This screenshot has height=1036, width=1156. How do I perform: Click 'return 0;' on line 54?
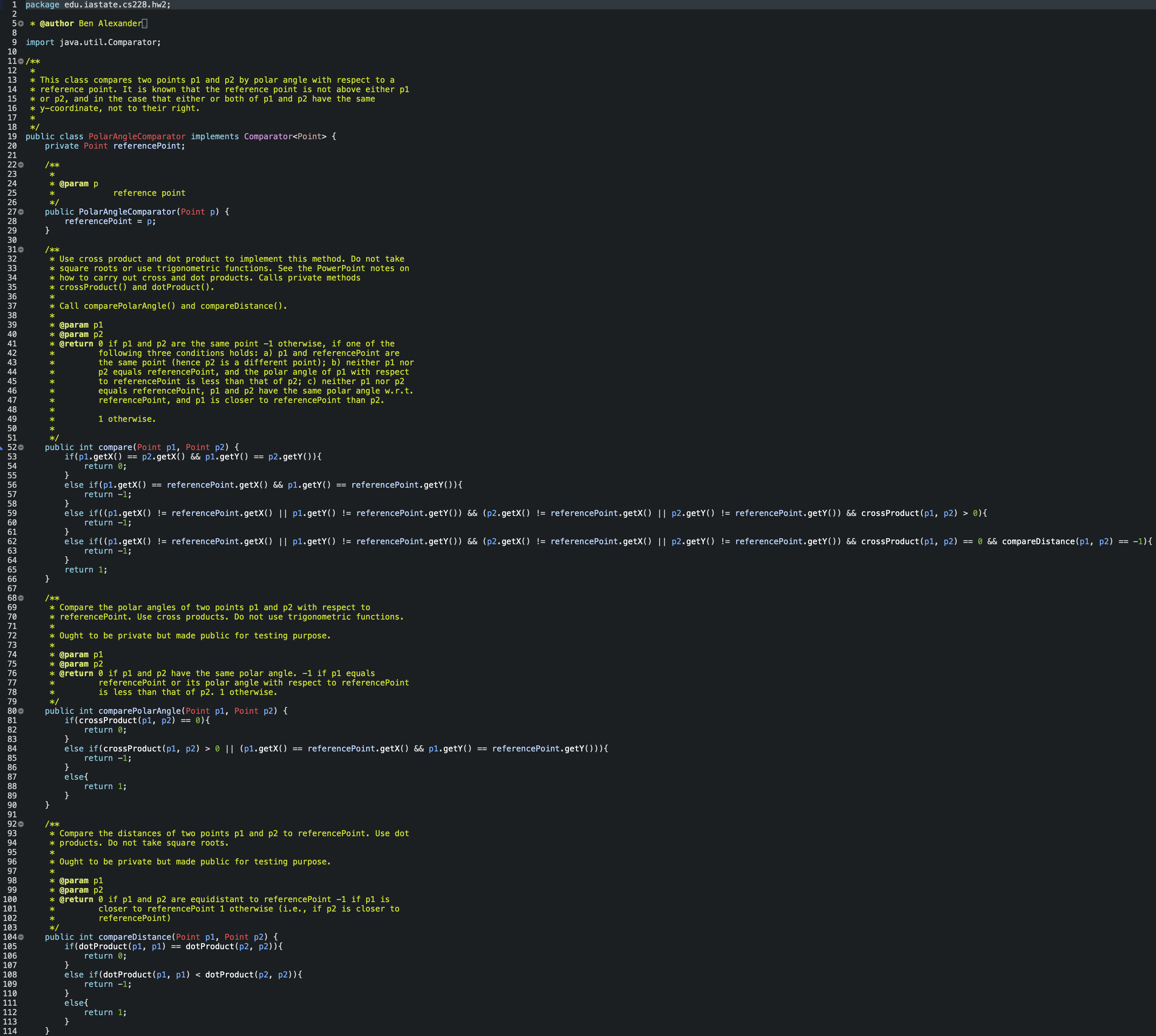(x=105, y=466)
